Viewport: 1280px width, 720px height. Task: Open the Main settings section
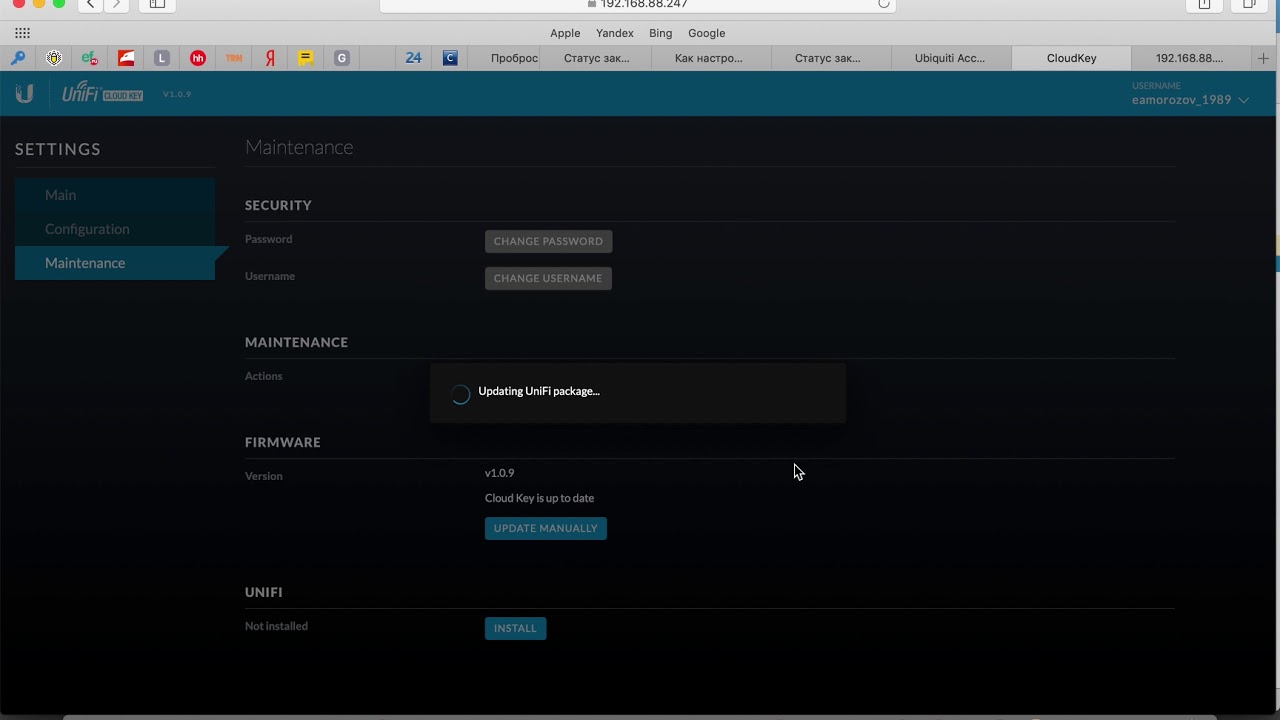(x=115, y=195)
